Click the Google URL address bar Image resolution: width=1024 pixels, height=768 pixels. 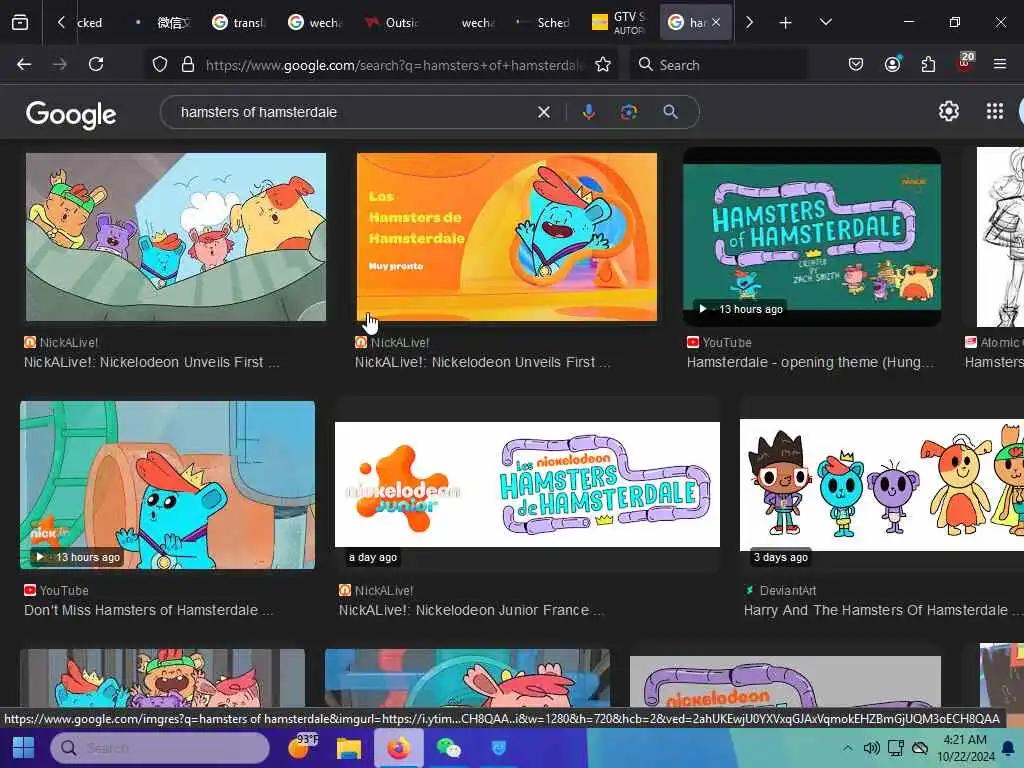tap(394, 65)
